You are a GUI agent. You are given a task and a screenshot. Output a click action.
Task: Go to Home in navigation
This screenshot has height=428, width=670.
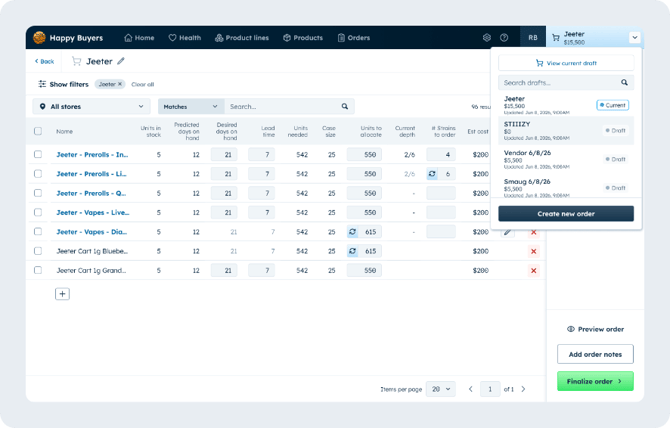point(139,38)
